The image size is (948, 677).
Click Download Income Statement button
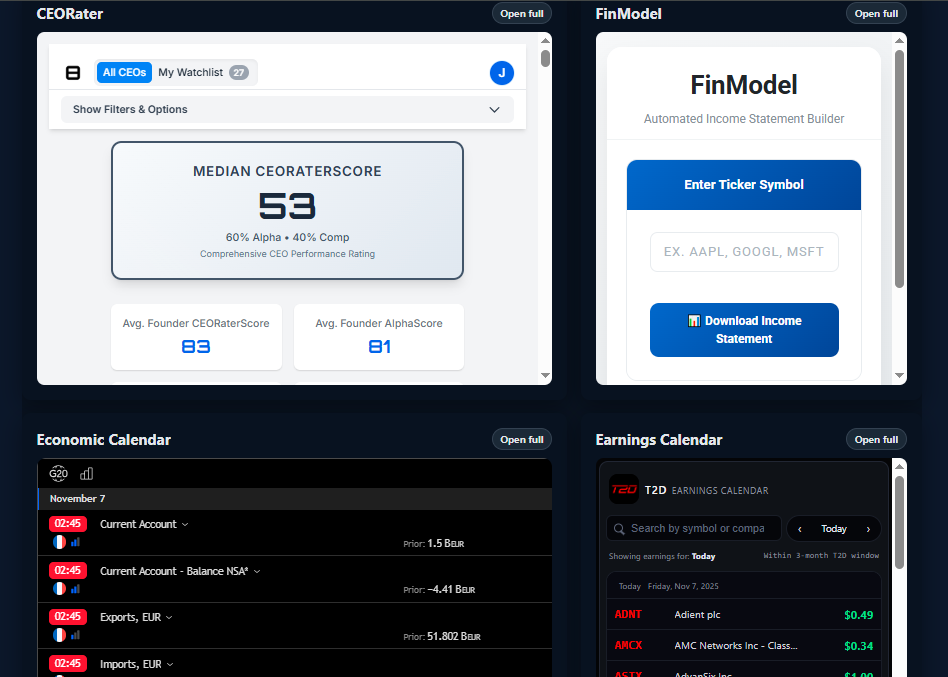pyautogui.click(x=744, y=330)
